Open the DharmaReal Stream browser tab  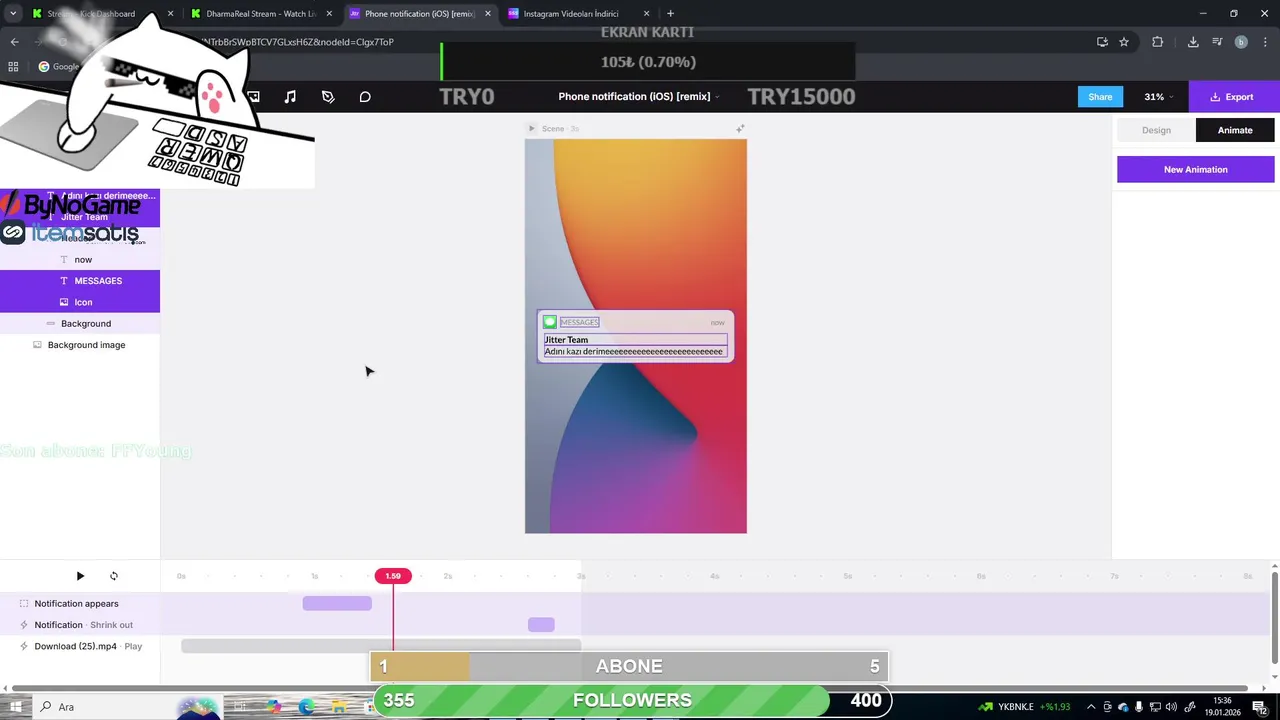click(260, 14)
